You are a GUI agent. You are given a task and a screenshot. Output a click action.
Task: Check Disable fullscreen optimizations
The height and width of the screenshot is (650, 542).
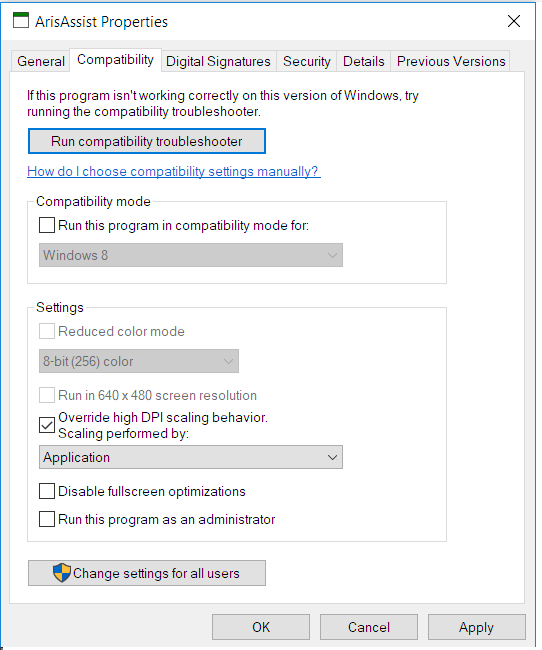[47, 491]
